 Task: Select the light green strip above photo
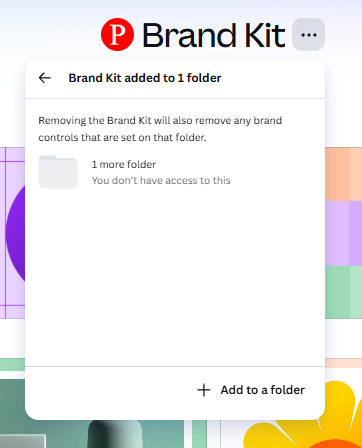pyautogui.click(x=12, y=365)
